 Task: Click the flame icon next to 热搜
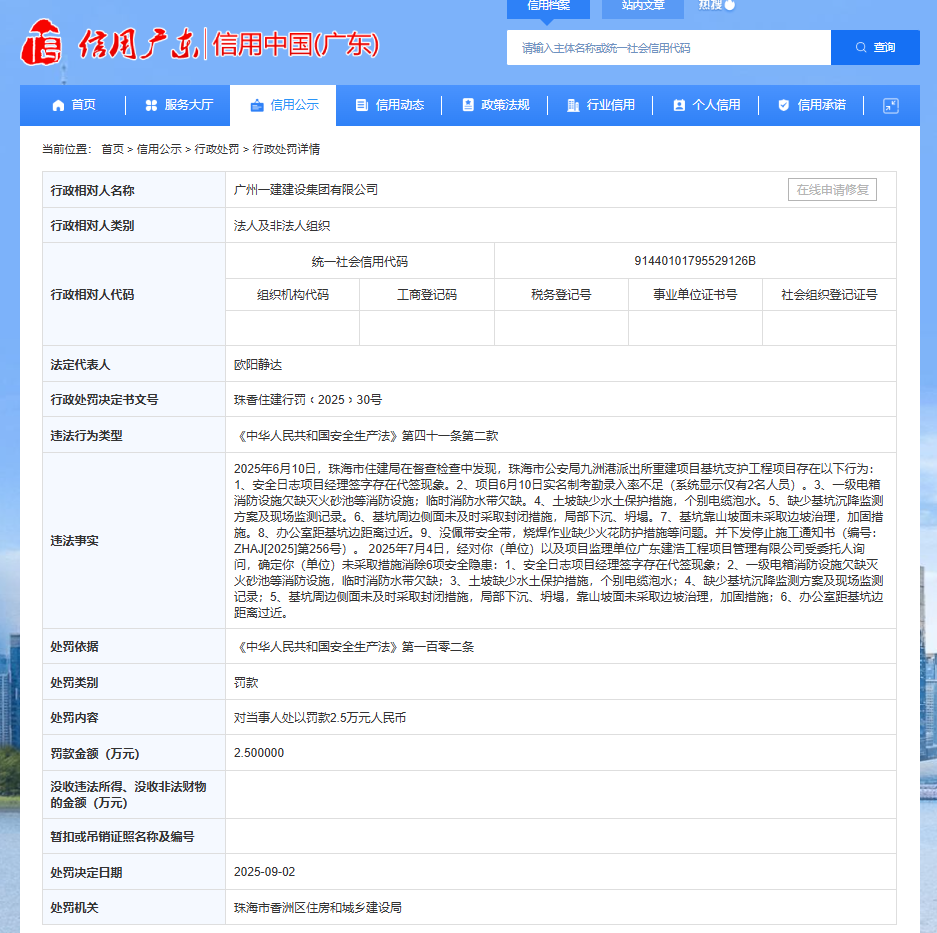click(730, 5)
